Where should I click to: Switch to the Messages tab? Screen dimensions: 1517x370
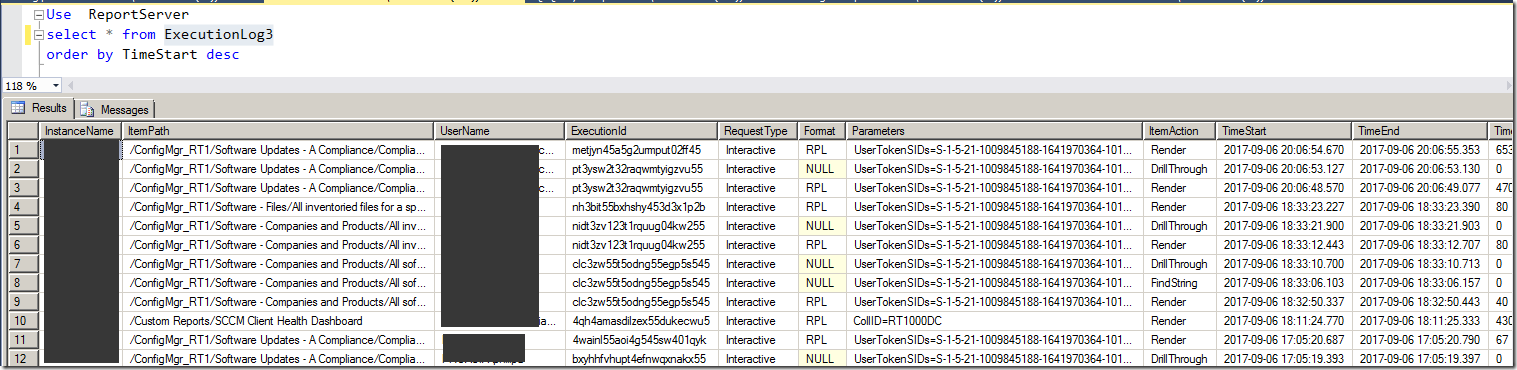click(x=115, y=109)
